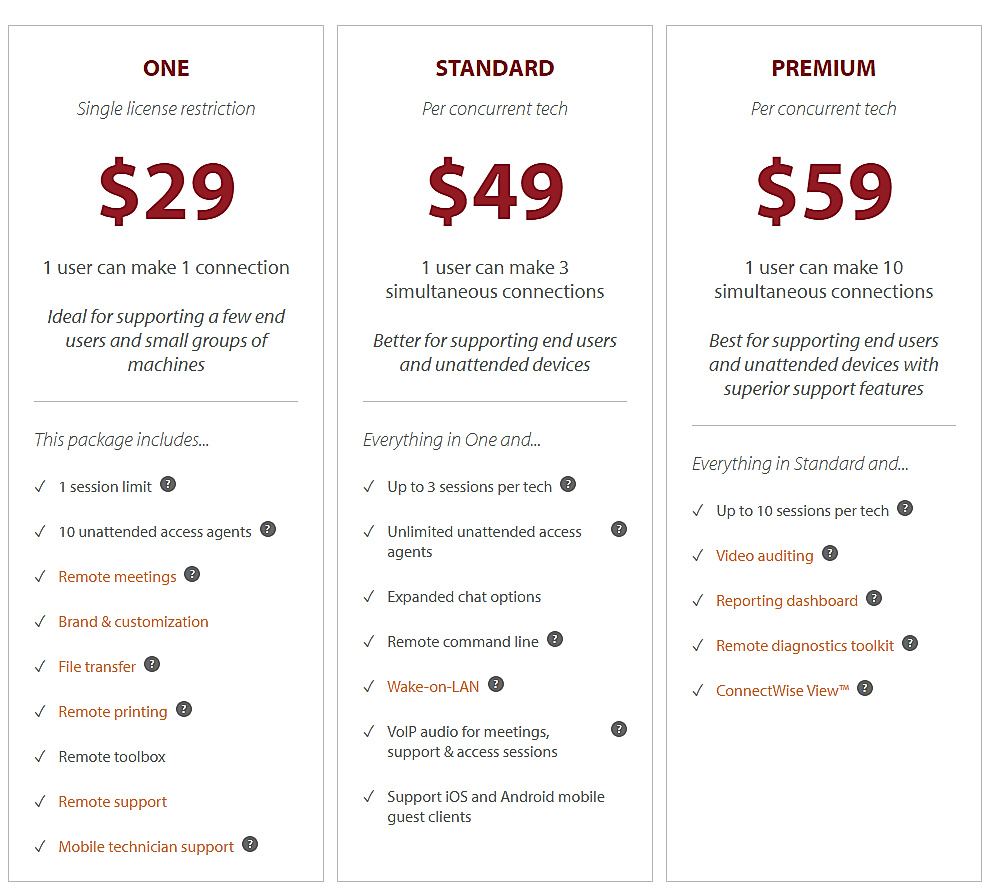Open the Remote meetings feature link
This screenshot has width=1004, height=894.
[x=116, y=576]
